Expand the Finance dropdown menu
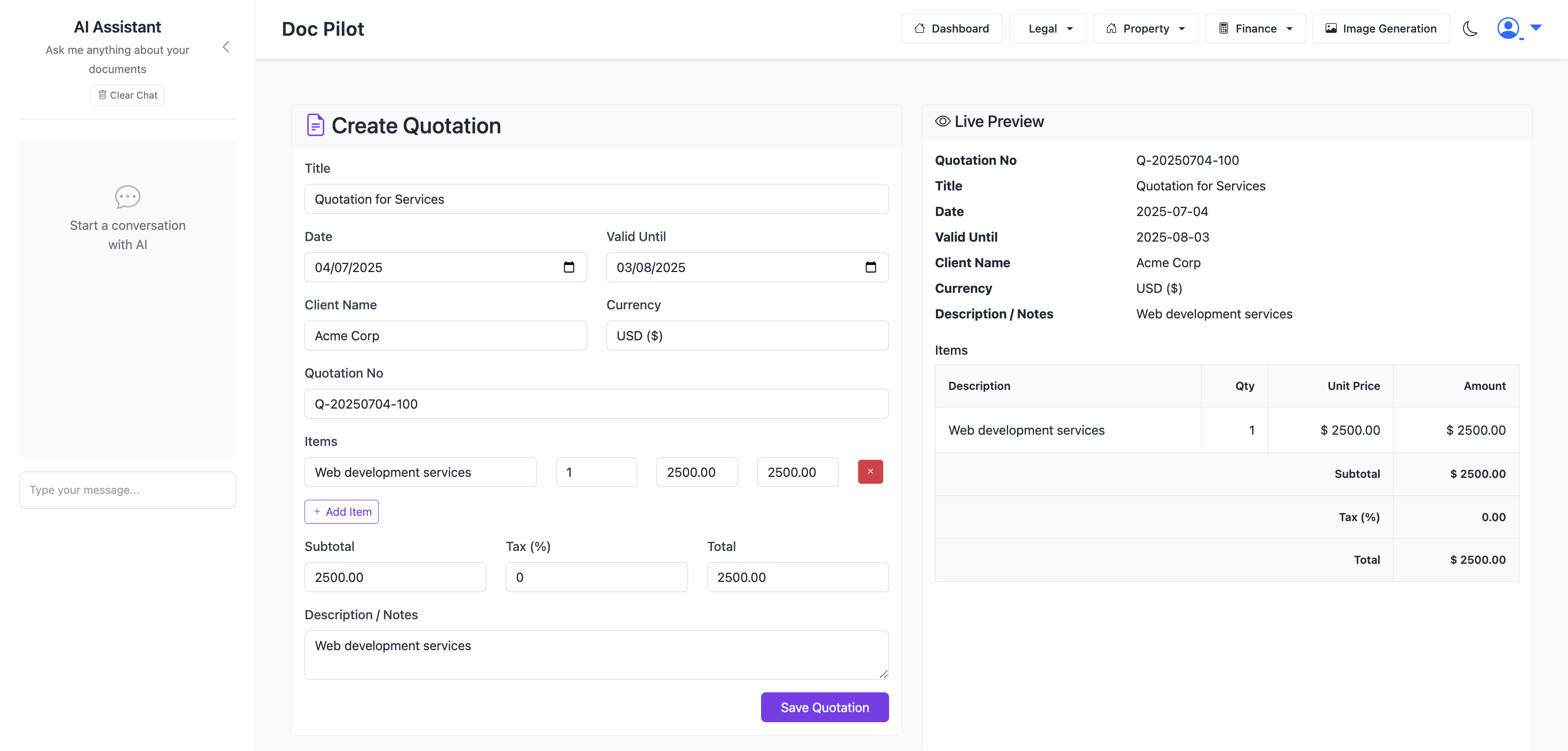 [1254, 29]
